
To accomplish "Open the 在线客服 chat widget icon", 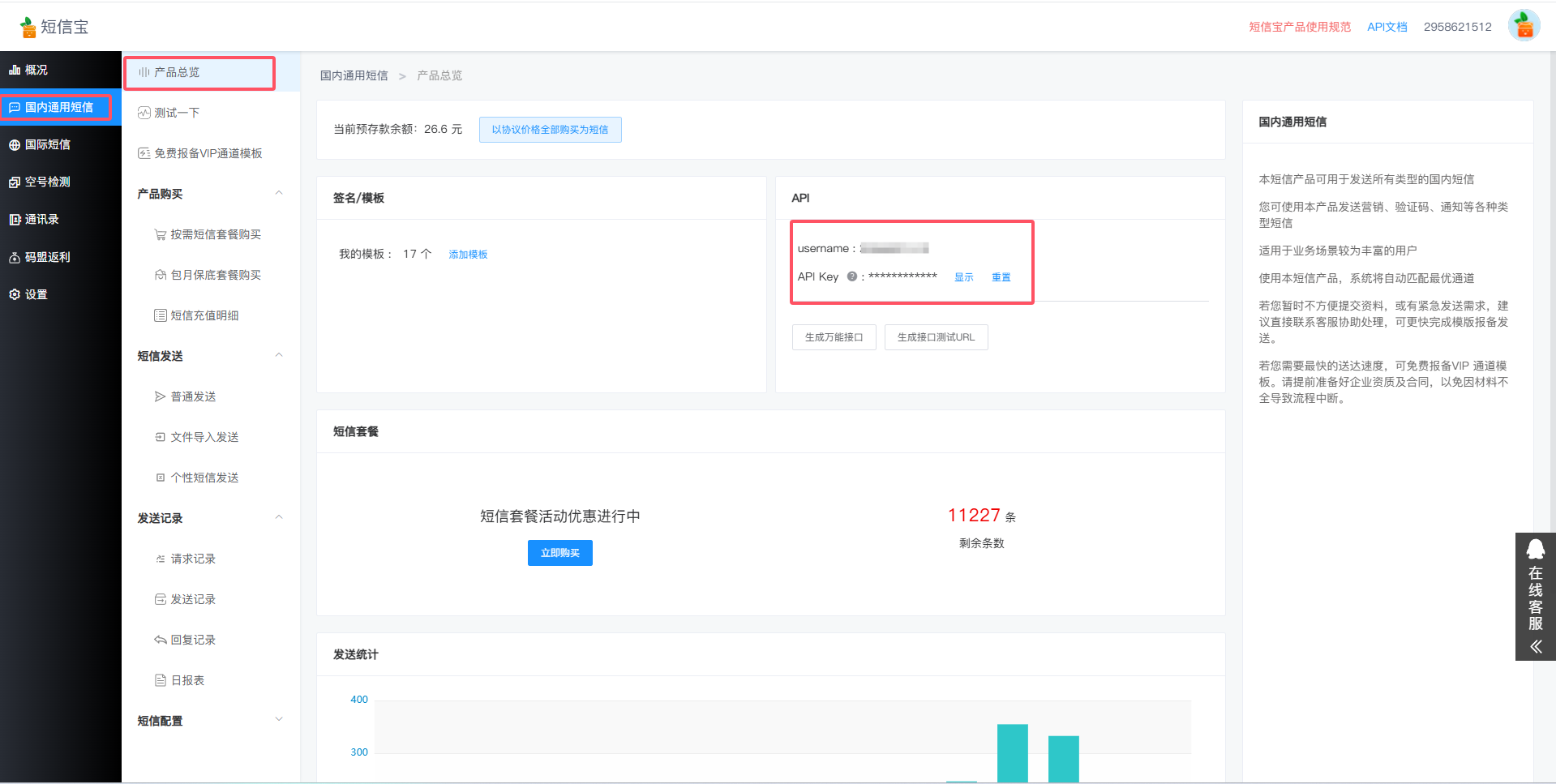I will [x=1535, y=550].
